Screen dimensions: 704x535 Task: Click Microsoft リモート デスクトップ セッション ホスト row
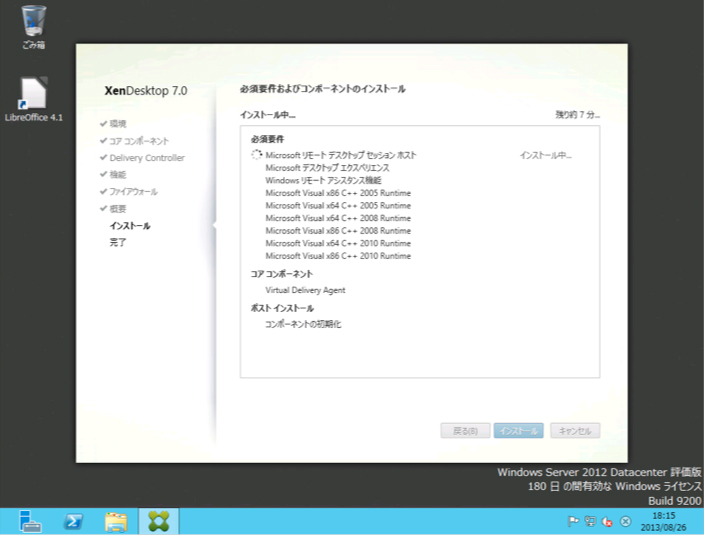[x=341, y=155]
